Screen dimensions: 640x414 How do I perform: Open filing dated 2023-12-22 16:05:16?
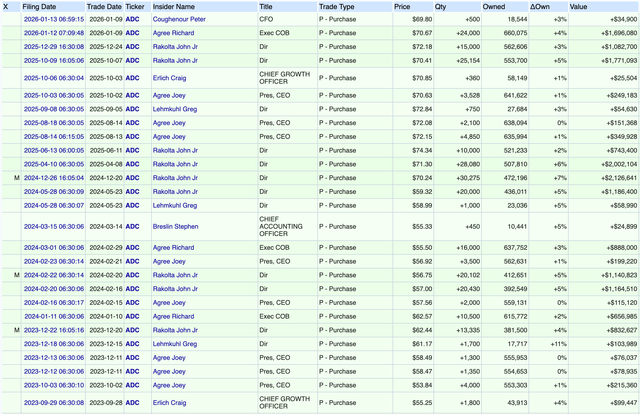[x=54, y=330]
